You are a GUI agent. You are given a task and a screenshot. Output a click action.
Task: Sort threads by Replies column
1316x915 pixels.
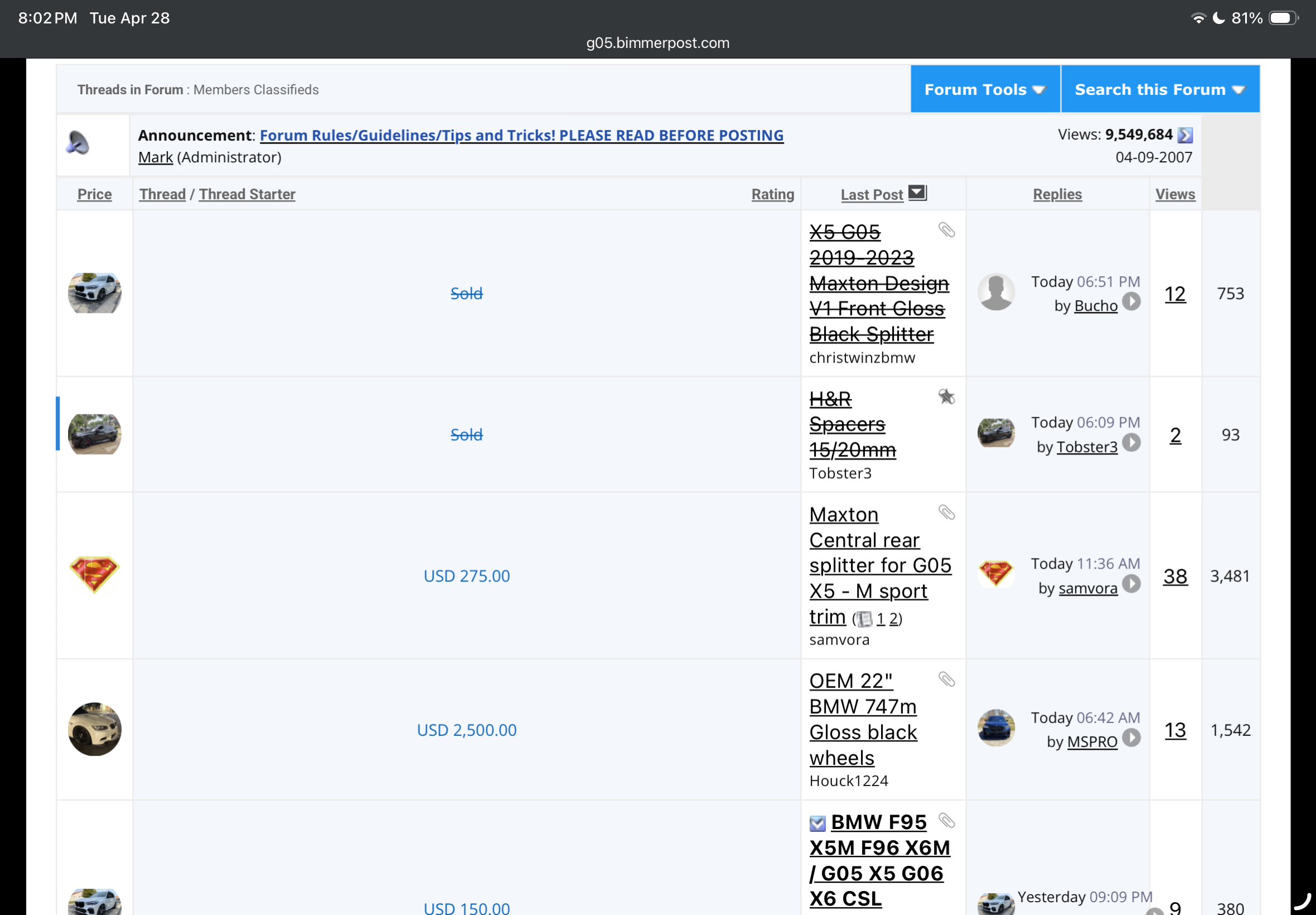pyautogui.click(x=1057, y=194)
